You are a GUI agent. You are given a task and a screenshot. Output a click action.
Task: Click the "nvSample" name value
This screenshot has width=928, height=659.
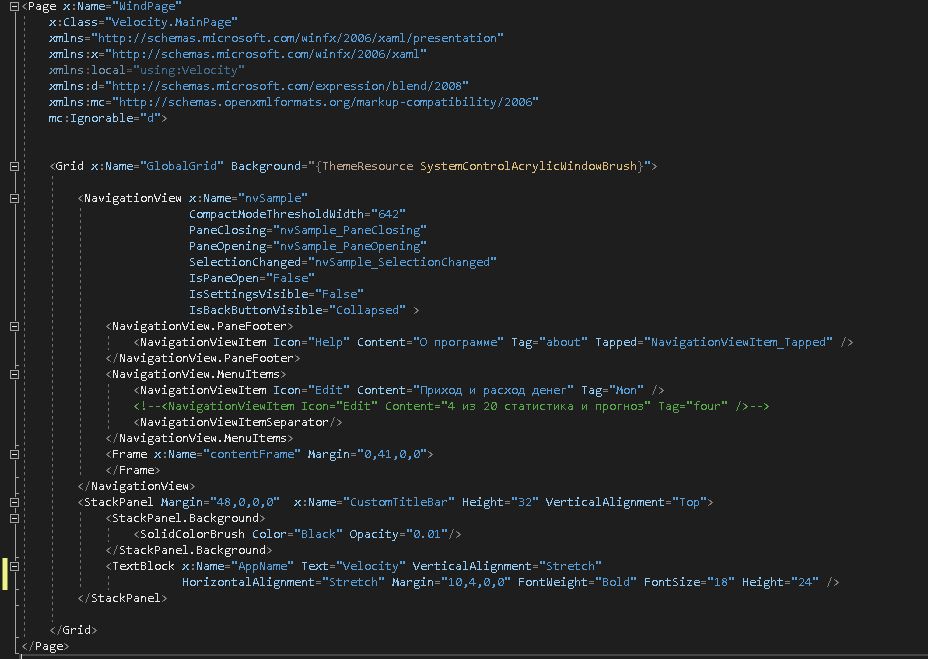273,198
